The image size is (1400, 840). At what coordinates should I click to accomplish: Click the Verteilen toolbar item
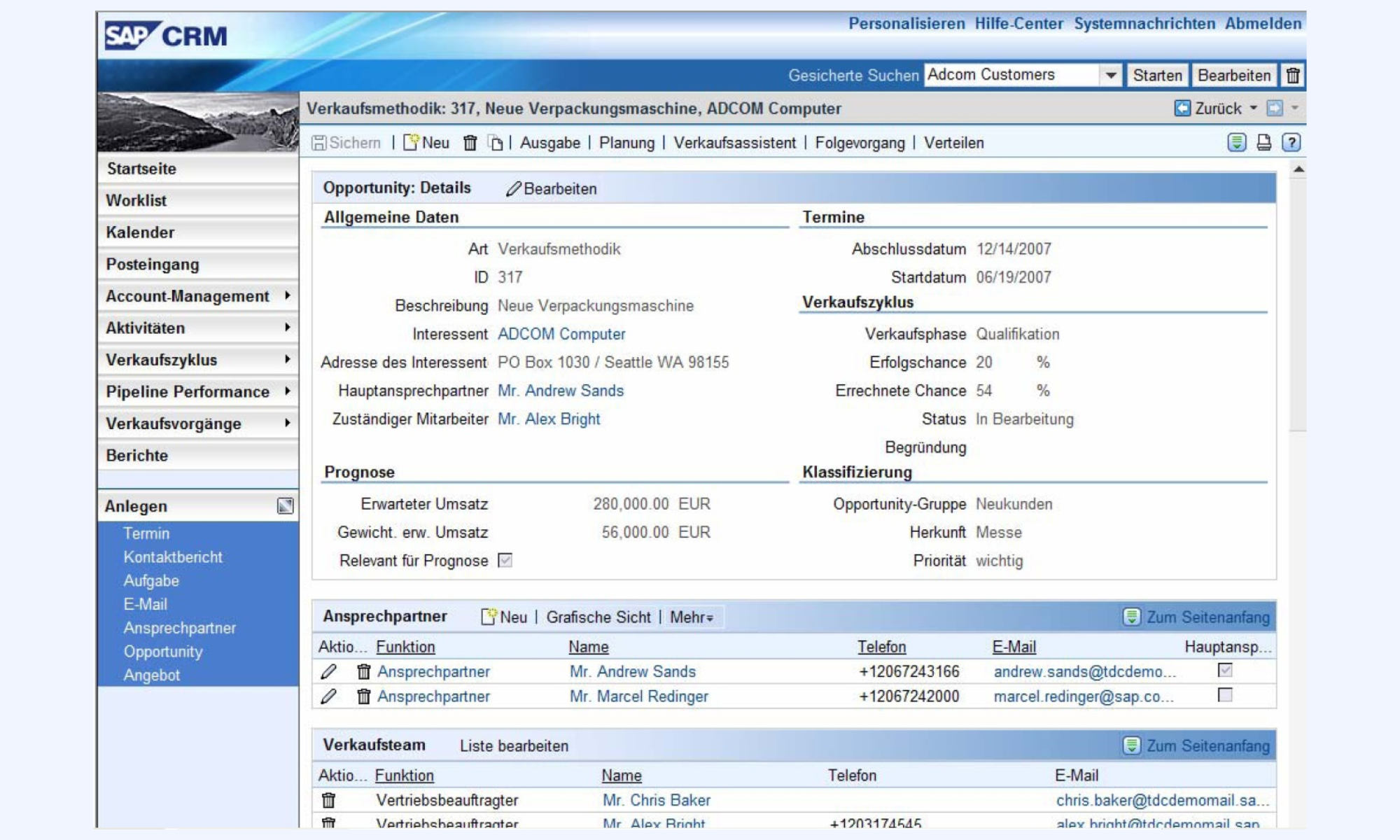click(x=953, y=143)
